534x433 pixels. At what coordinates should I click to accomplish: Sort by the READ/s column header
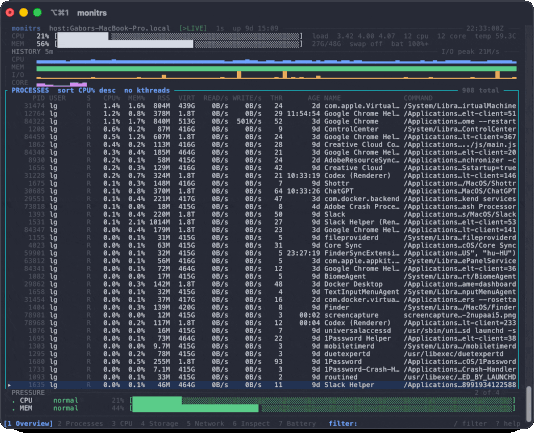[x=216, y=98]
